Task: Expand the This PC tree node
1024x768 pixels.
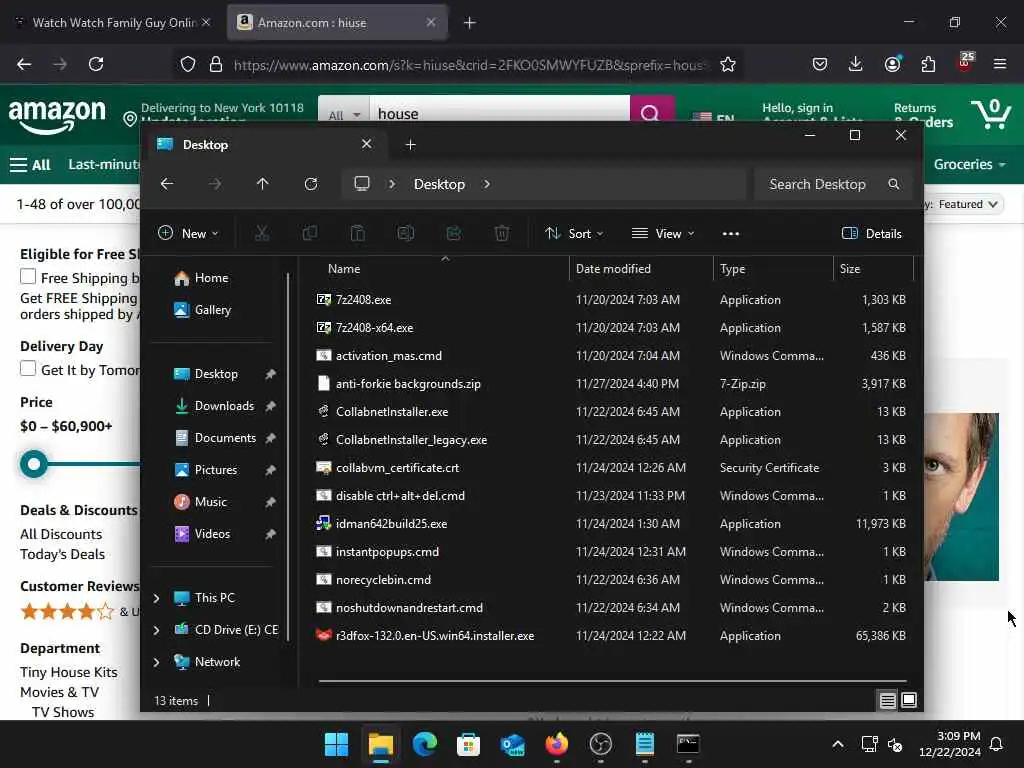Action: [x=156, y=598]
